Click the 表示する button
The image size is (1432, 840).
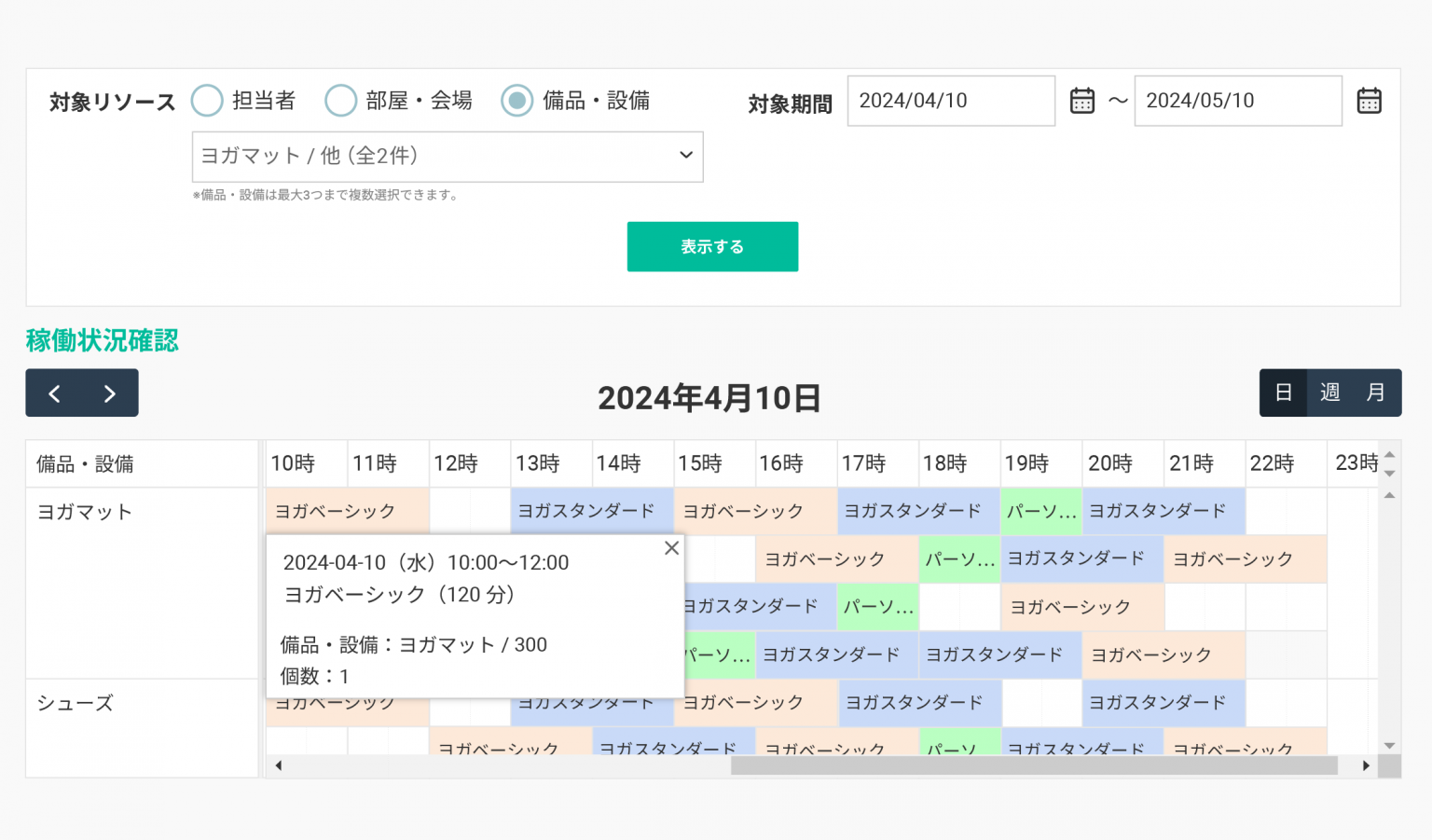tap(712, 247)
